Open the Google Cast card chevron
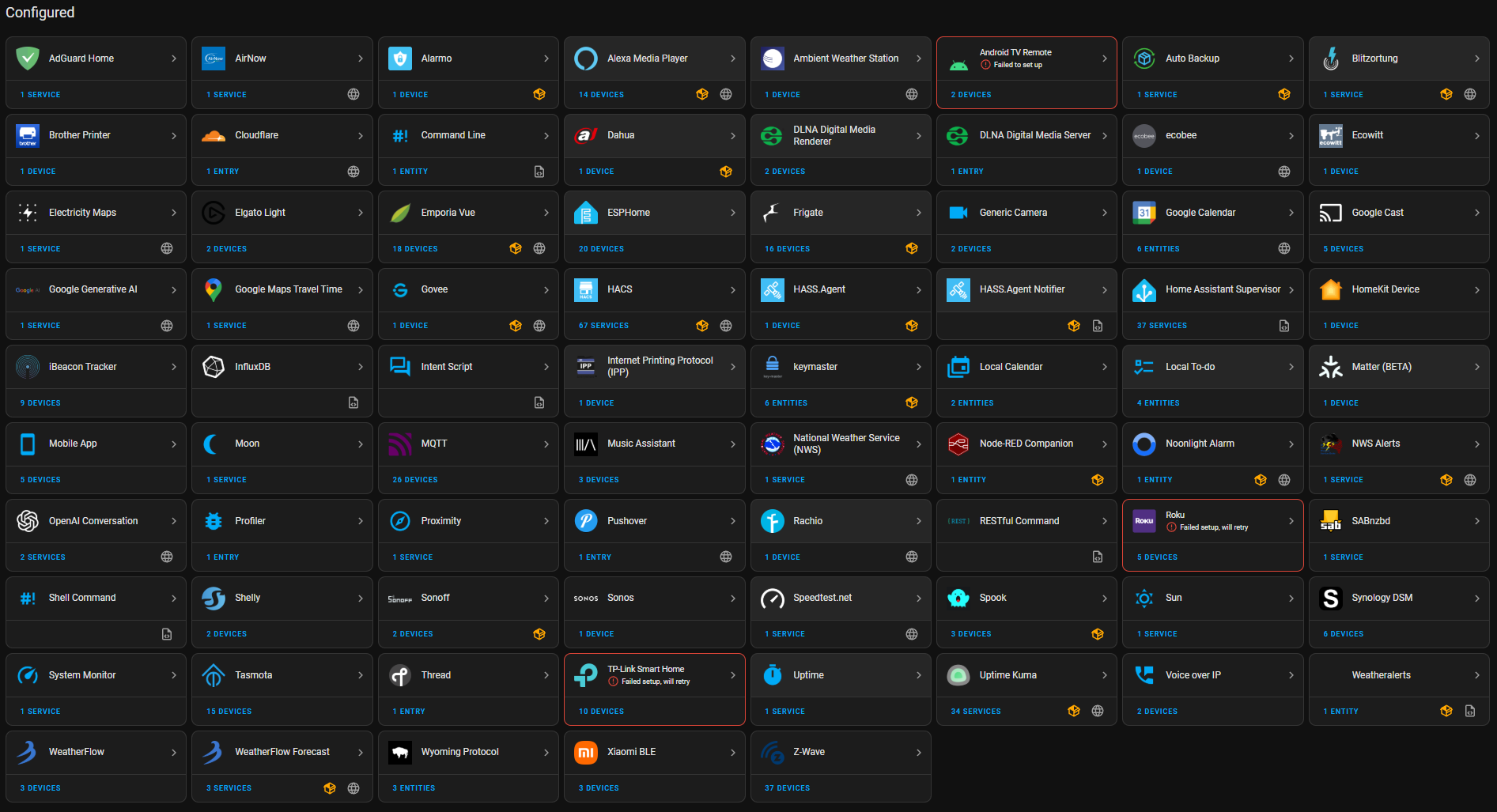1497x812 pixels. [x=1476, y=212]
